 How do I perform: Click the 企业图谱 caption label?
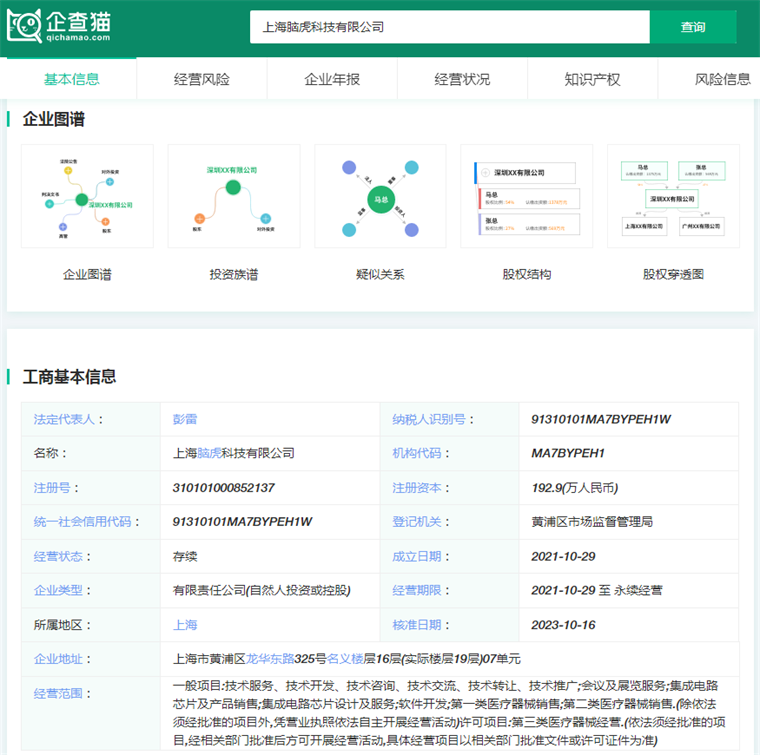[87, 275]
